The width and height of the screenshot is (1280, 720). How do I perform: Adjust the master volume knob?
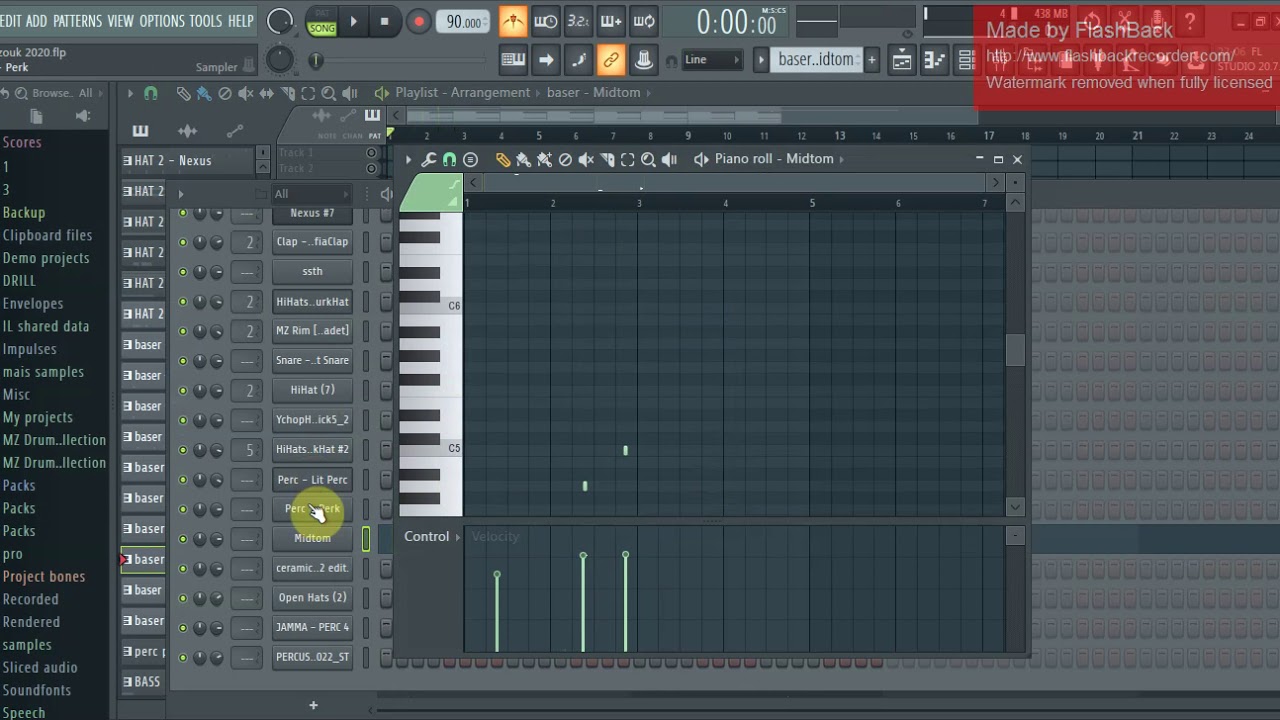tap(280, 21)
